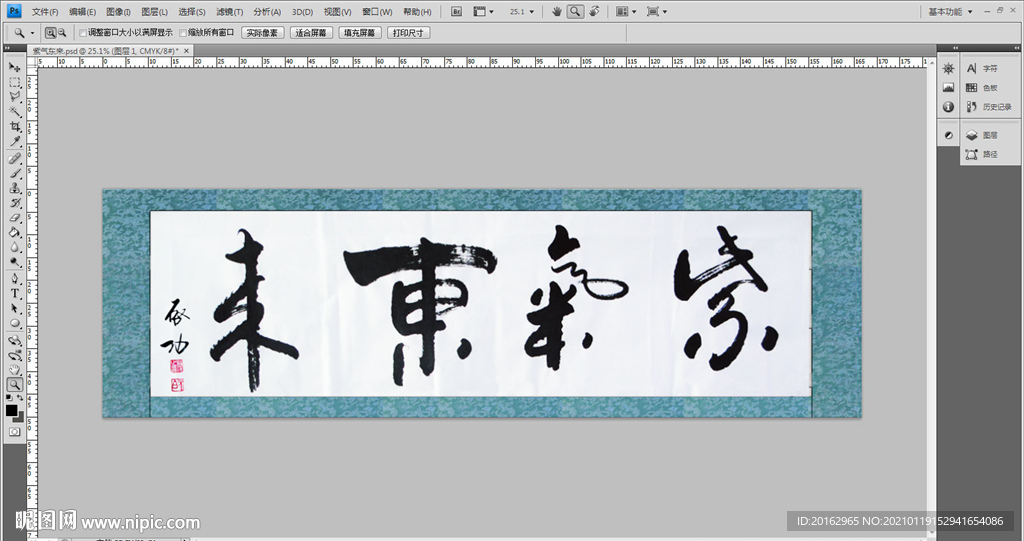Click Zoom tool in application bar
The height and width of the screenshot is (541, 1024).
(x=575, y=12)
